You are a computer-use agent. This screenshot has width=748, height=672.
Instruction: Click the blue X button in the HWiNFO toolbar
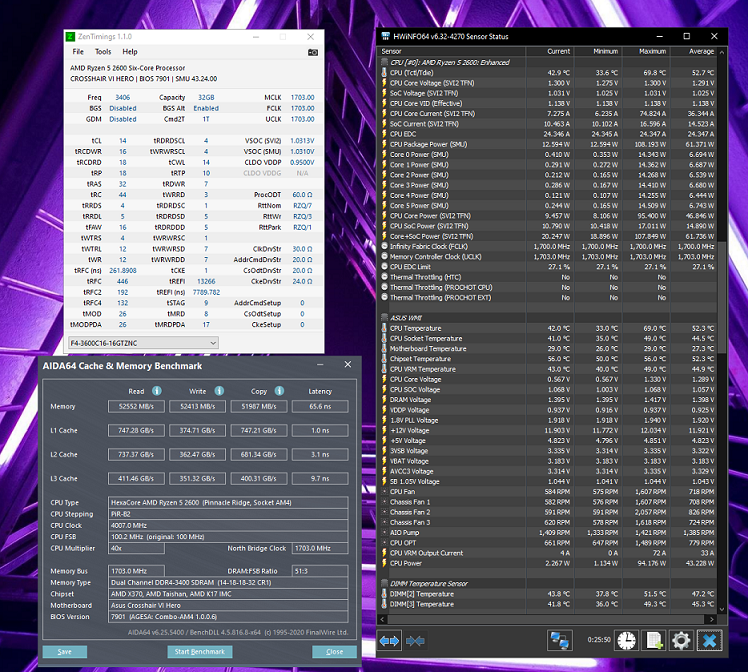[709, 640]
